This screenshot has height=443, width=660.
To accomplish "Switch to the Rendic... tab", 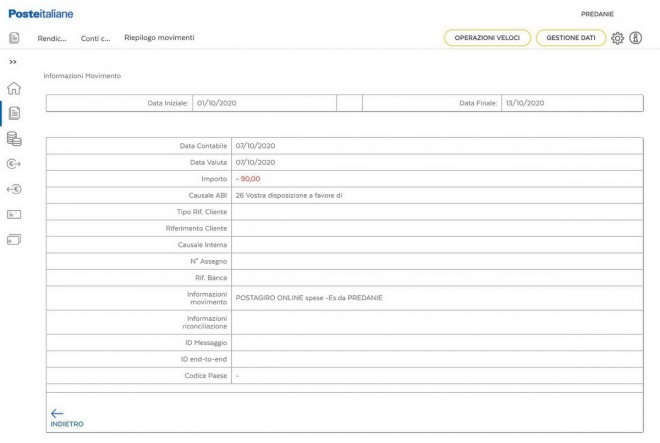I will pyautogui.click(x=51, y=38).
